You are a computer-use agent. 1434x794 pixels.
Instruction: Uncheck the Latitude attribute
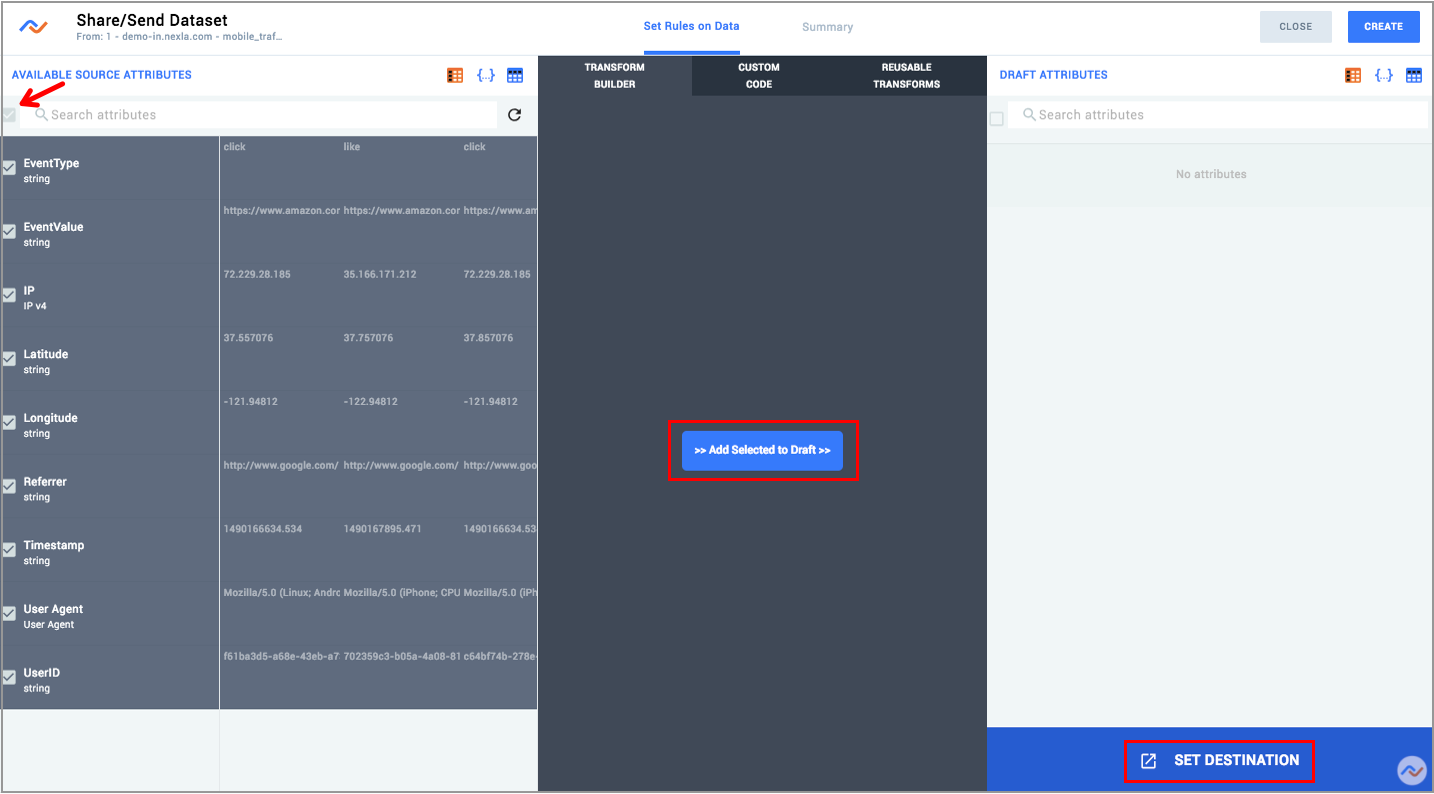(9, 359)
